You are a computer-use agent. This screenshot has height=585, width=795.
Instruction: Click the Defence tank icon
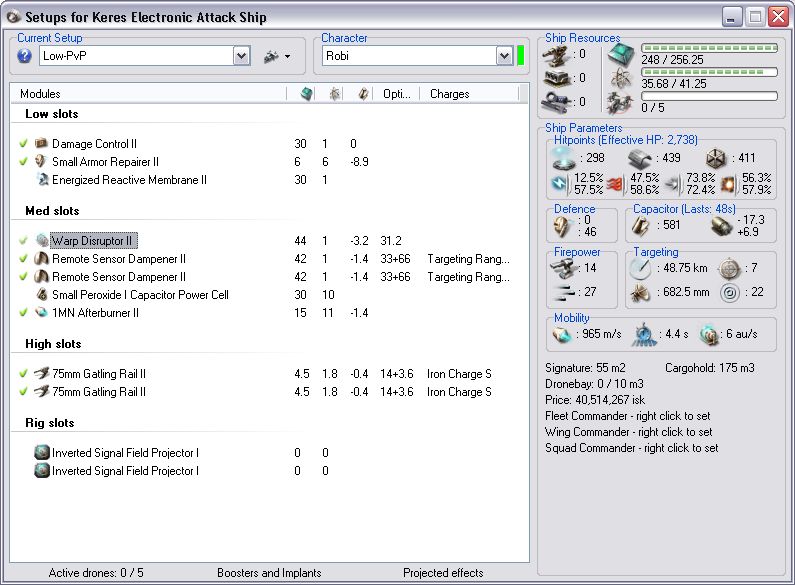tap(562, 226)
